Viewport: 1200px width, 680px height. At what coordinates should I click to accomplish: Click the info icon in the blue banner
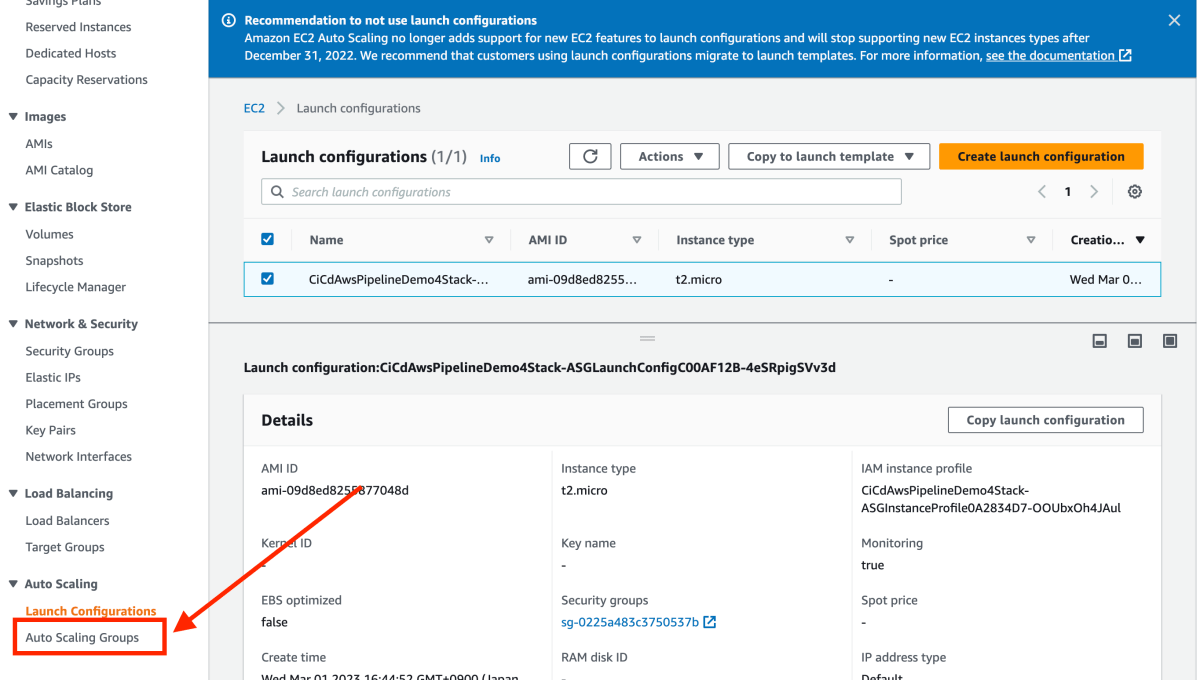pyautogui.click(x=229, y=20)
